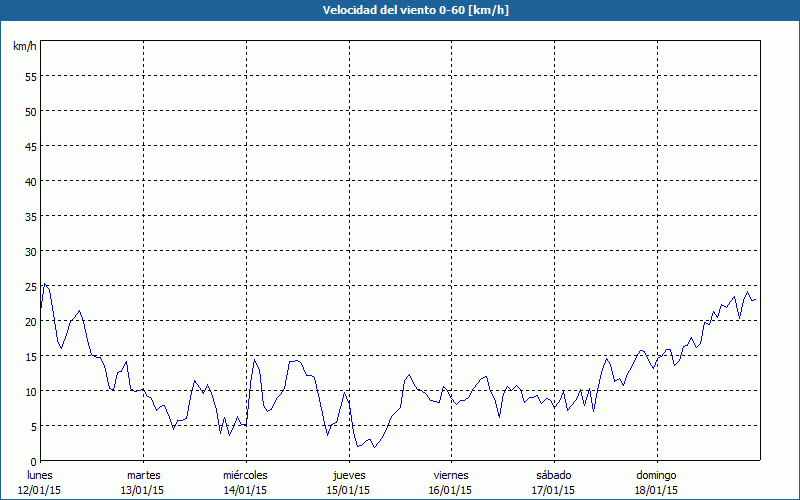Select the 'viernes' day label
Screen dimensions: 800x500
pyautogui.click(x=450, y=475)
